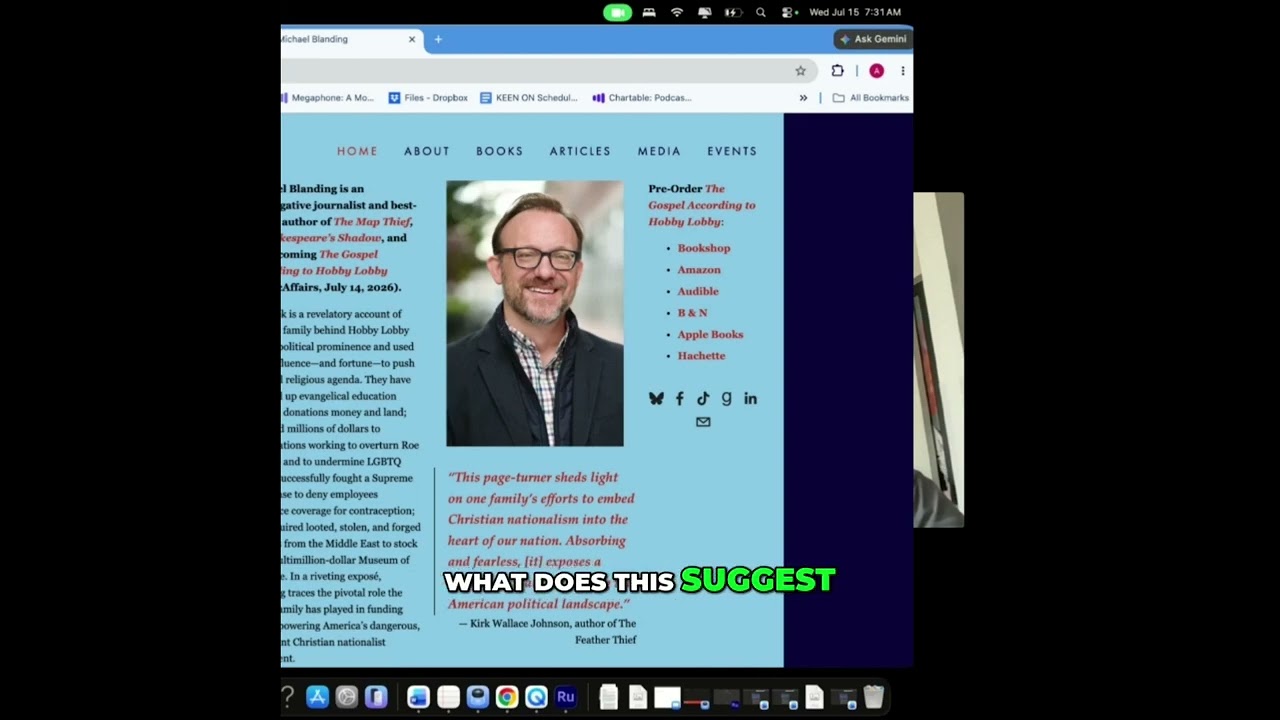Image resolution: width=1280 pixels, height=720 pixels.
Task: Open the Focus bed icon in menu bar
Action: click(649, 13)
